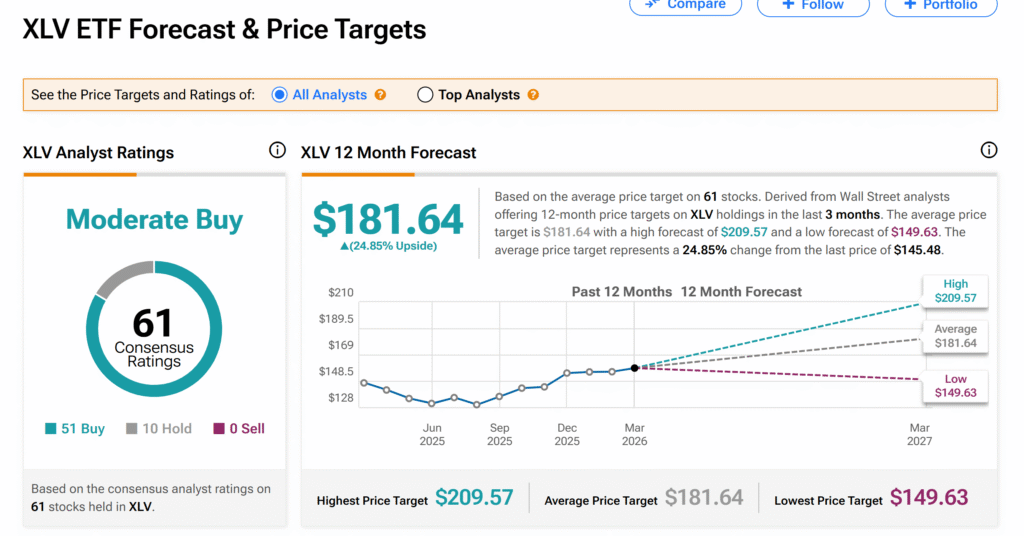Click the info icon beside All Analysts
Screen dimensions: 1024x536
pos(380,95)
